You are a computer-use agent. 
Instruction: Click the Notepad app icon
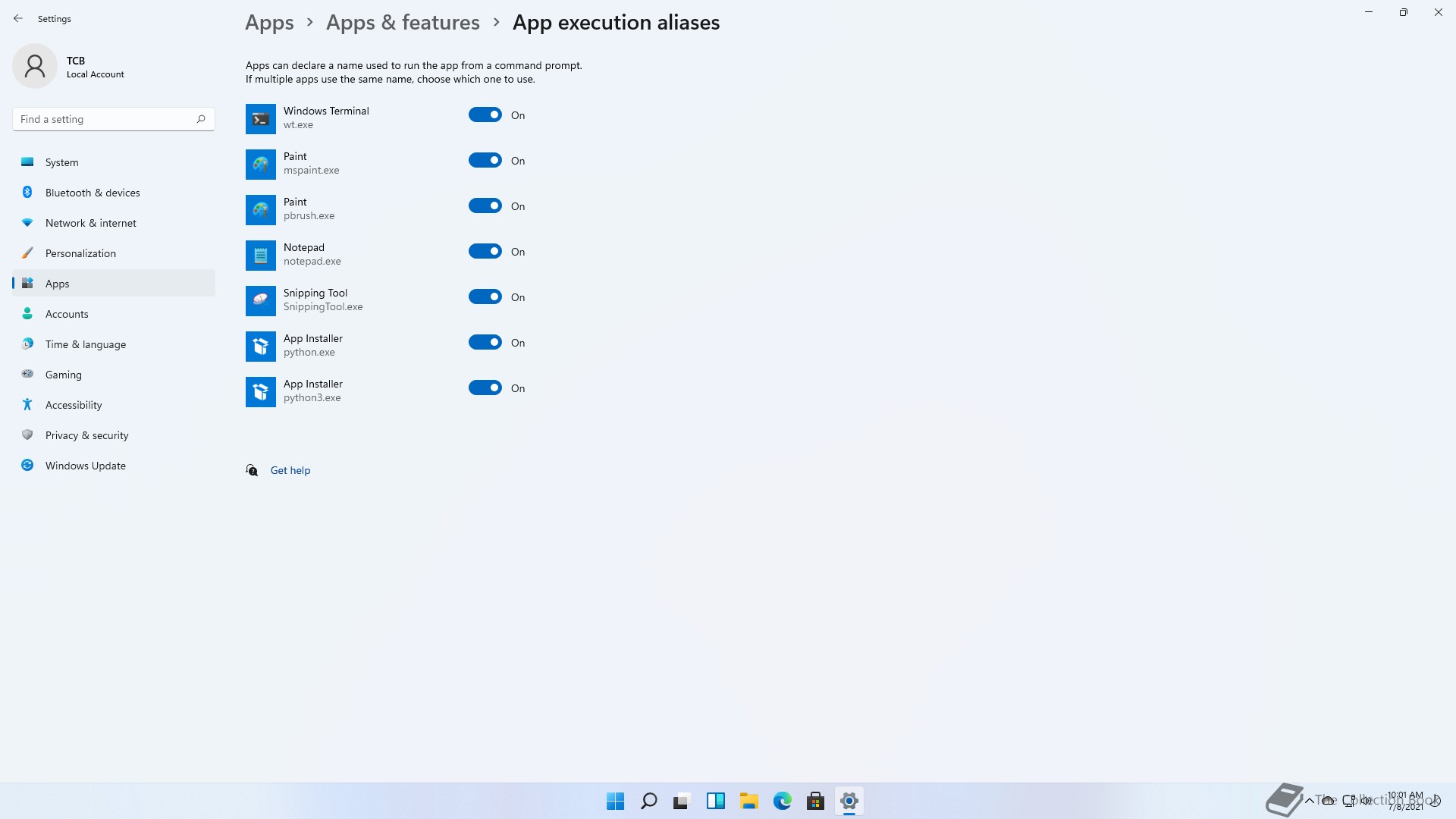click(261, 256)
